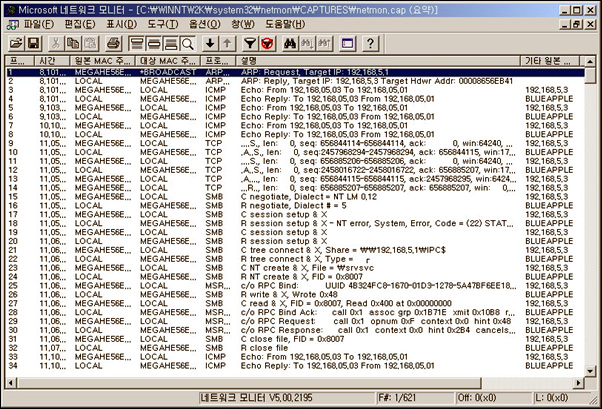Screen dimensions: 602x409
Task: Open the 옵션(O) menu
Action: [x=205, y=24]
